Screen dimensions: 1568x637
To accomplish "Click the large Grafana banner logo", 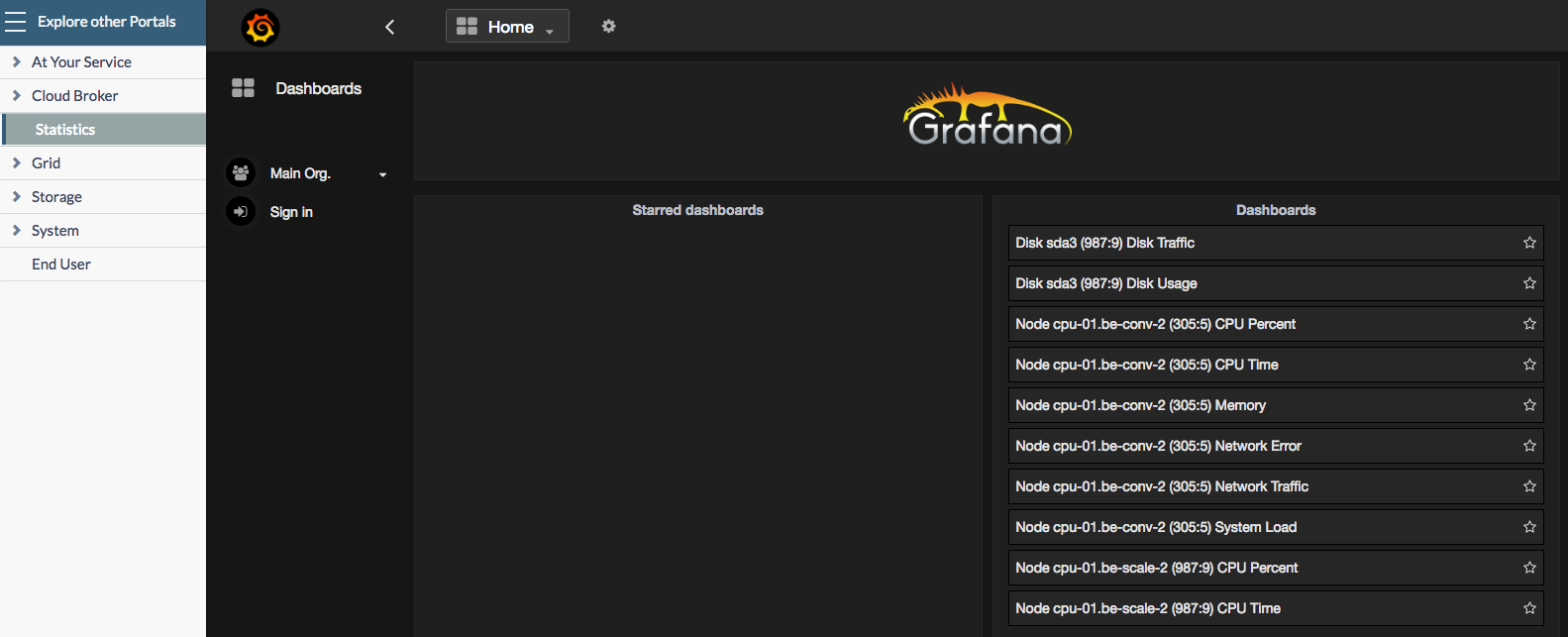I will (x=987, y=118).
